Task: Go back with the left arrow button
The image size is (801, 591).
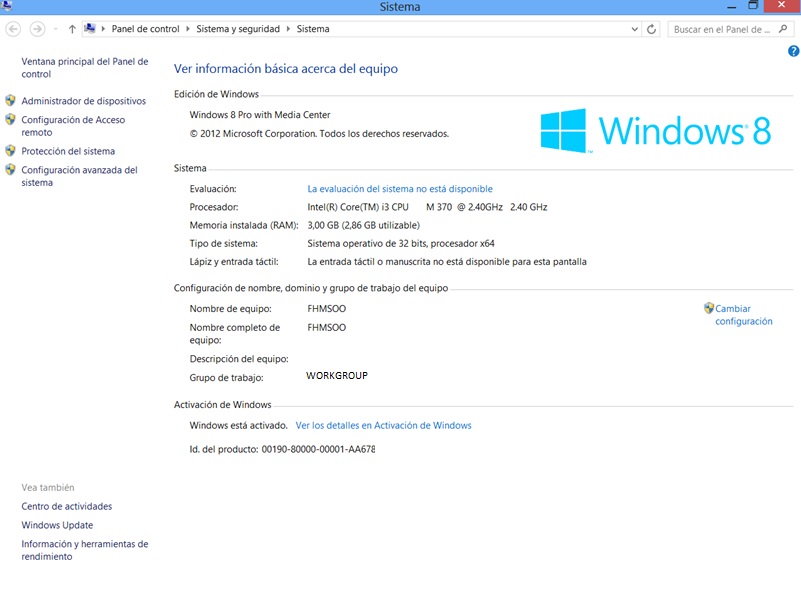Action: (13, 29)
